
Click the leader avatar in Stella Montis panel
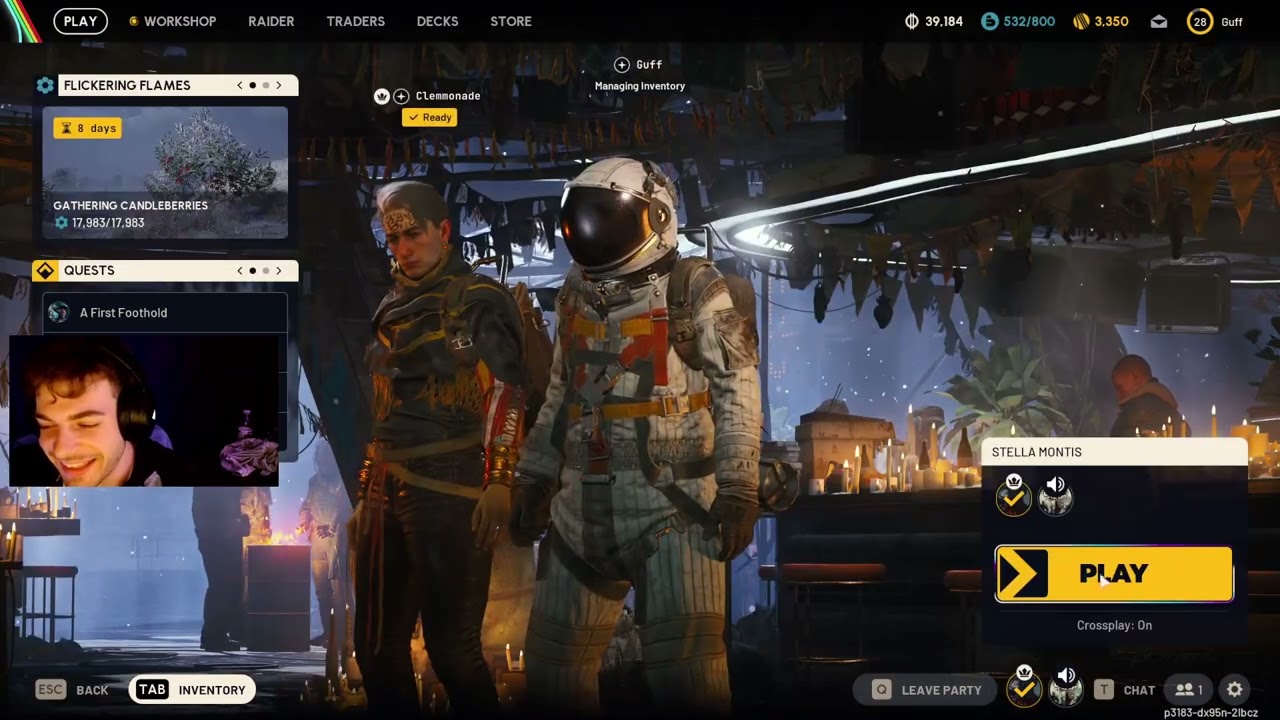(x=1014, y=496)
